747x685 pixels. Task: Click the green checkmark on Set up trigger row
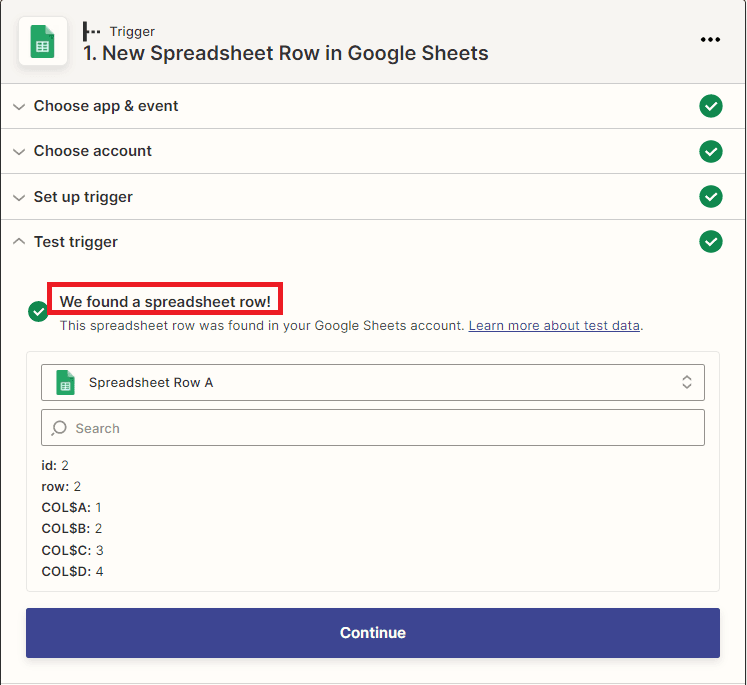pos(710,197)
